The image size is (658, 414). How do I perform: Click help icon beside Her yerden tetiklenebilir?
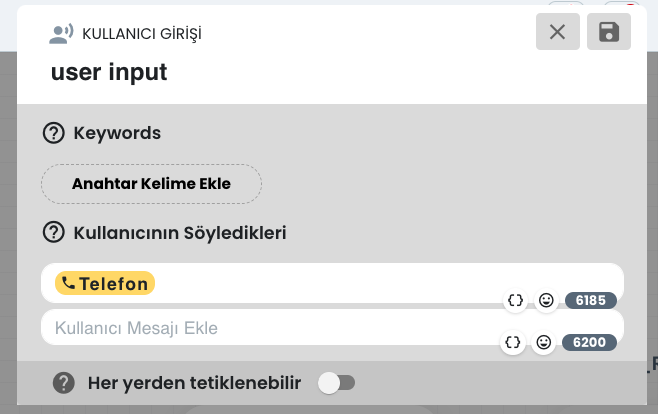[x=64, y=383]
